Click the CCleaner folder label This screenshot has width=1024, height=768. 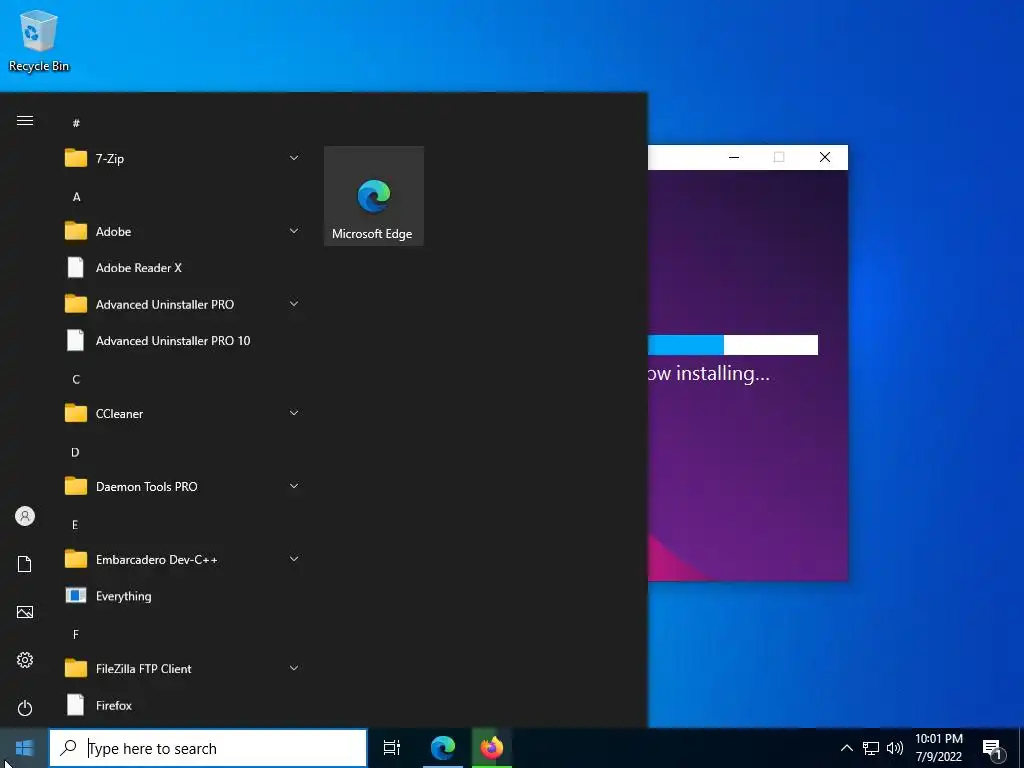coord(120,414)
